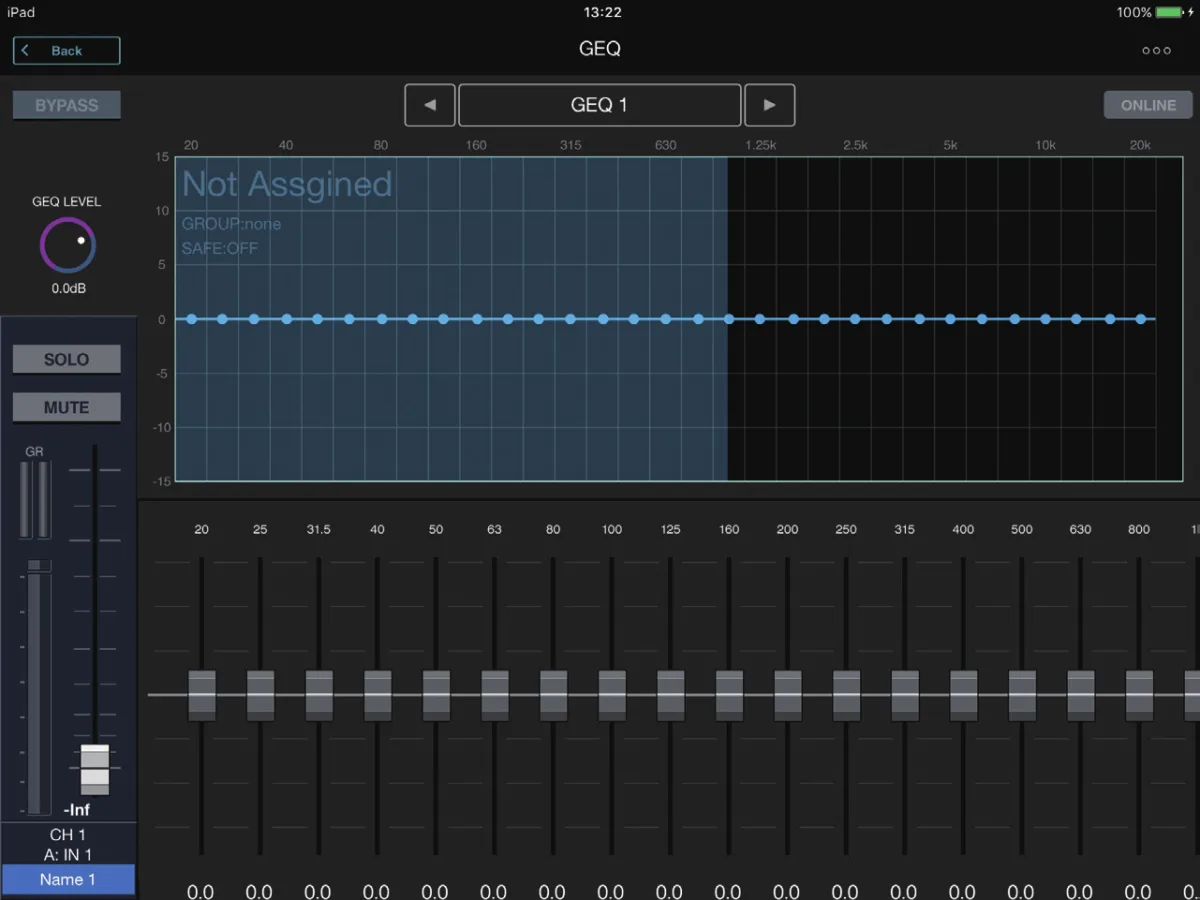Click the SAFE:OFF text in graph
Viewport: 1200px width, 900px height.
220,248
